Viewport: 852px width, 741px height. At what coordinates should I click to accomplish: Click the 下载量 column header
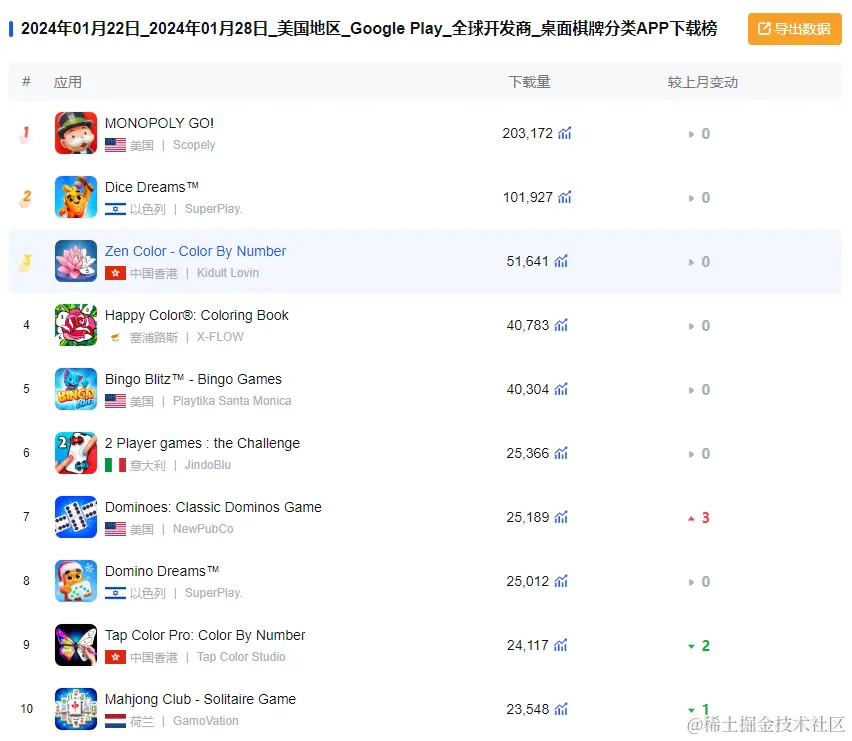[529, 82]
